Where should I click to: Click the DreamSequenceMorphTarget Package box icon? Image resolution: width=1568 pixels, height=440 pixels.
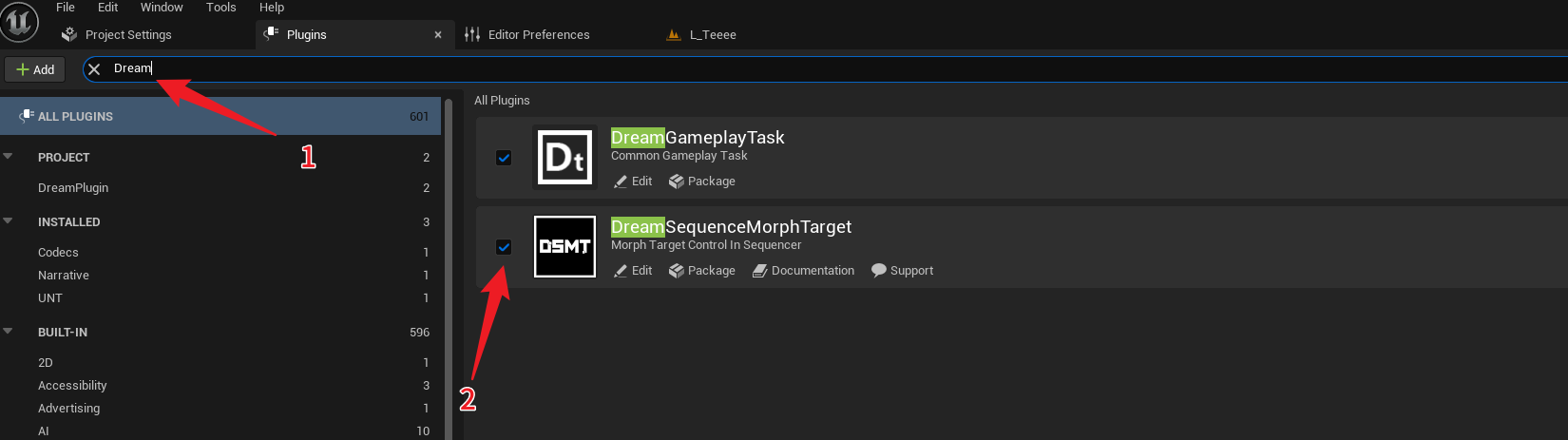[677, 271]
